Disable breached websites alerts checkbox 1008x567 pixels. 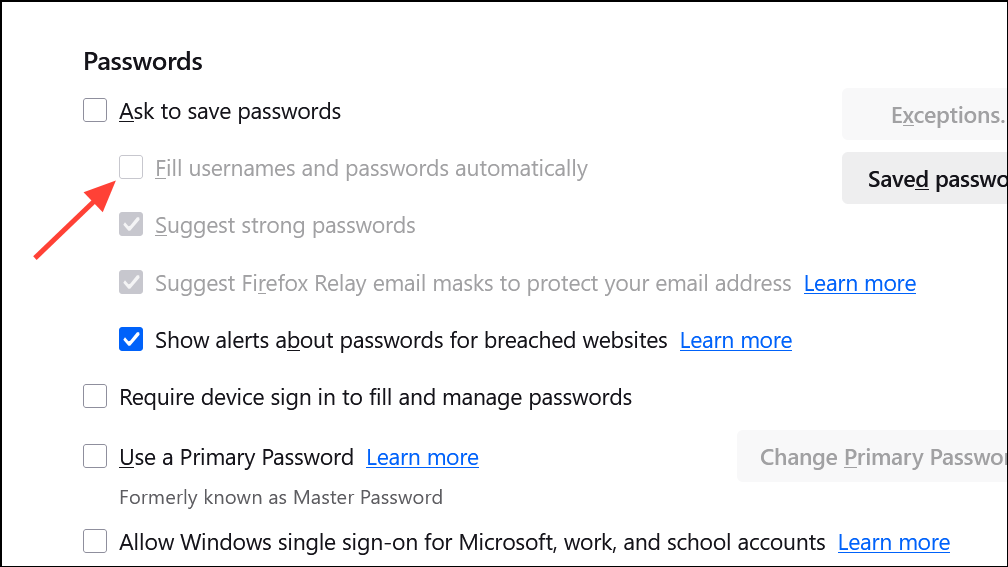131,340
